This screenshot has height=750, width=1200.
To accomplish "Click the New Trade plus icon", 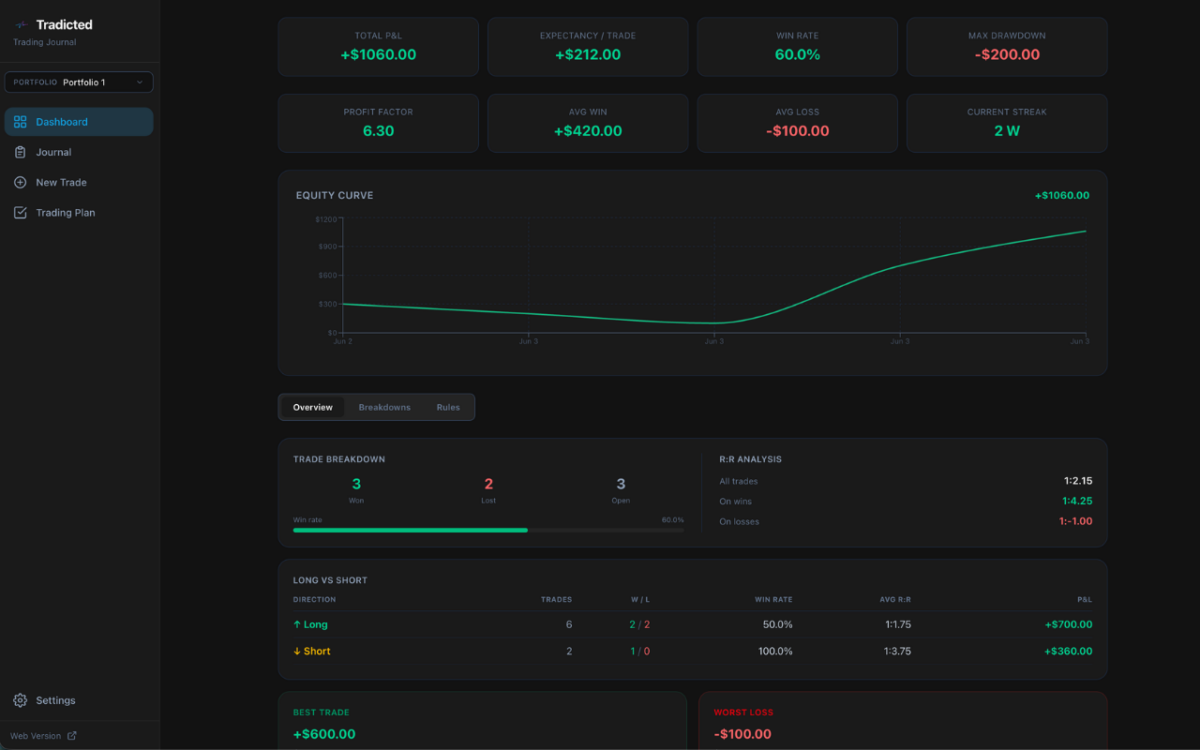I will point(20,182).
